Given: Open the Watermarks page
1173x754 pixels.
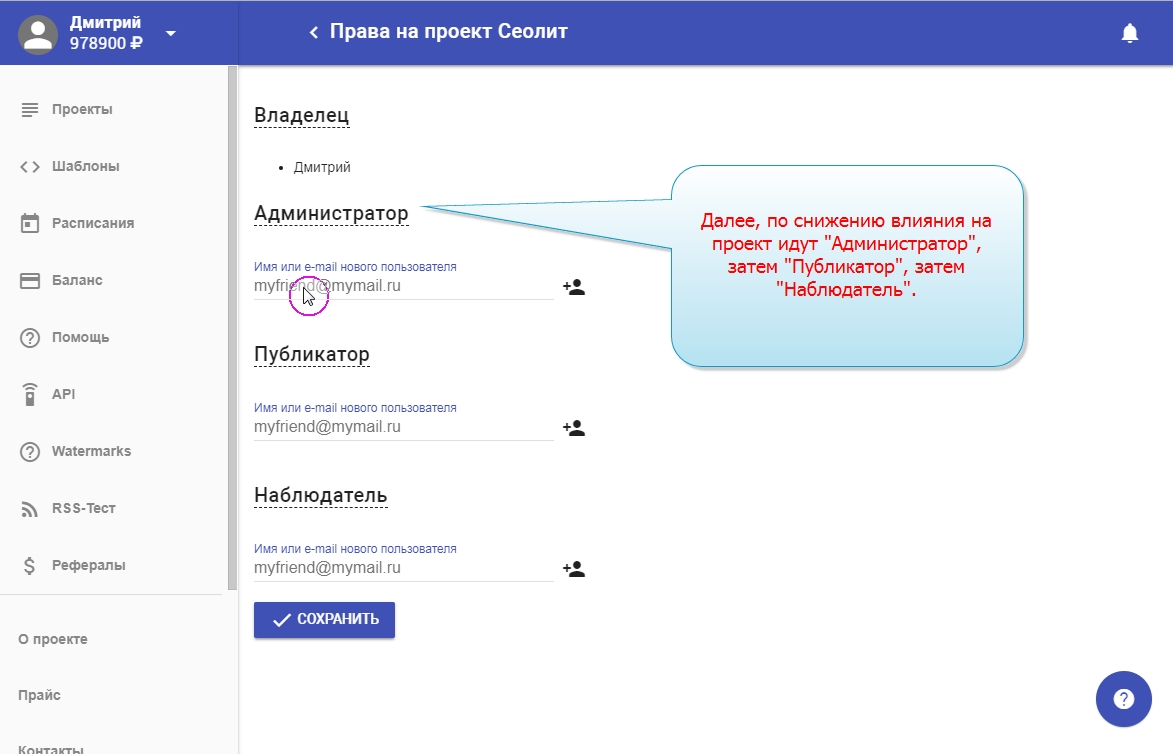Looking at the screenshot, I should (91, 451).
